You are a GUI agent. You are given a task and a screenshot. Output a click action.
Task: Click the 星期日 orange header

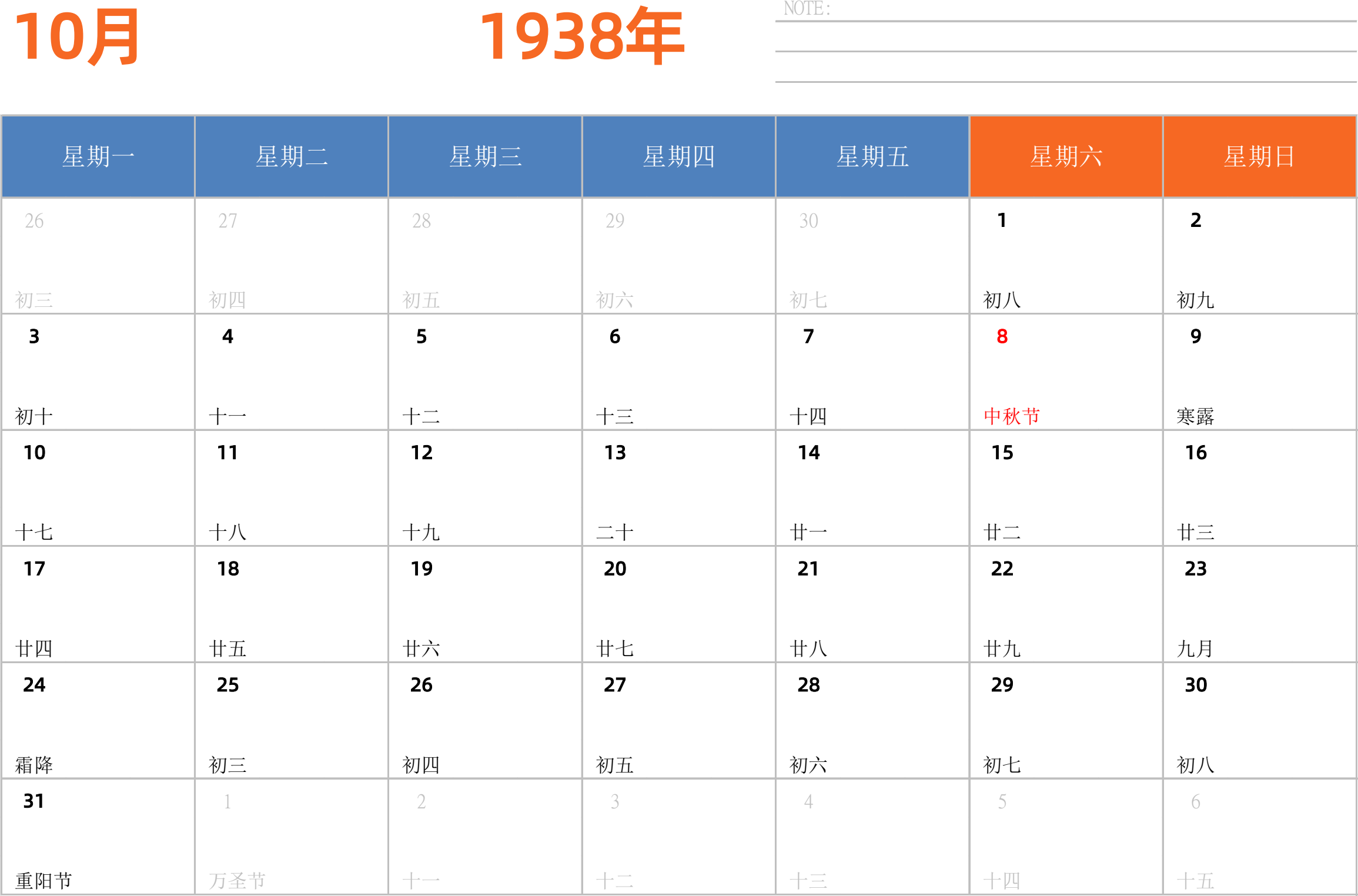(1259, 156)
